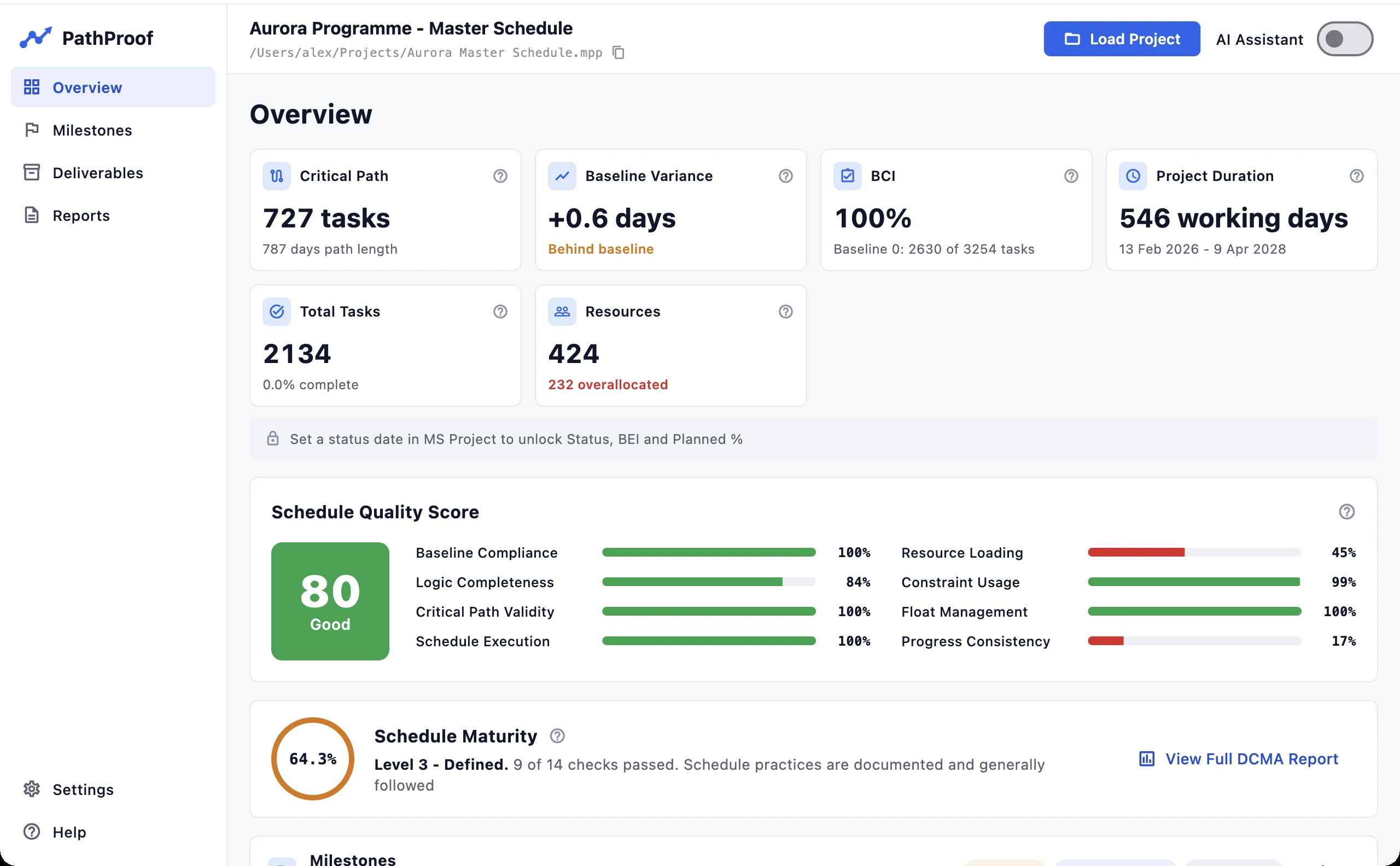Open the Deliverables section
Viewport: 1400px width, 866px height.
click(113, 173)
